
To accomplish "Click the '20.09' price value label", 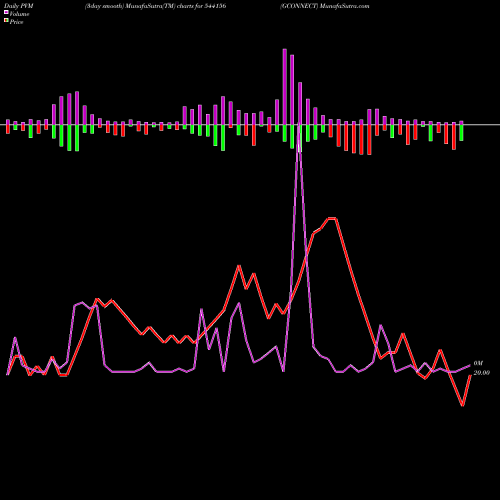I will pyautogui.click(x=482, y=373).
